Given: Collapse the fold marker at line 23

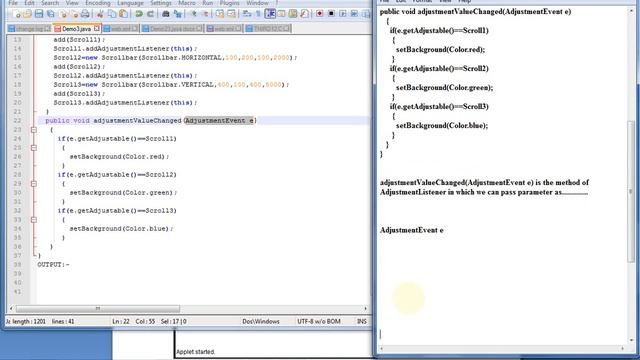Looking at the screenshot, I should 34,130.
